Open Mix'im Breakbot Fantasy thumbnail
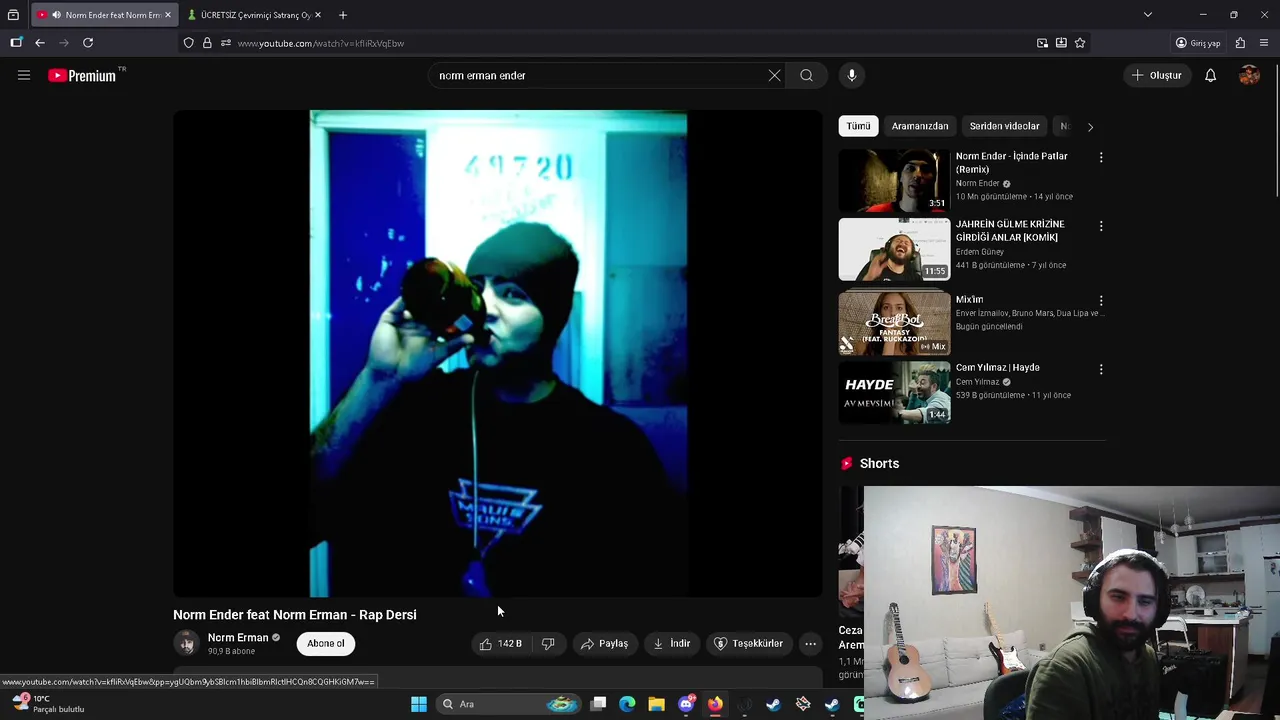The image size is (1280, 720). click(x=894, y=324)
